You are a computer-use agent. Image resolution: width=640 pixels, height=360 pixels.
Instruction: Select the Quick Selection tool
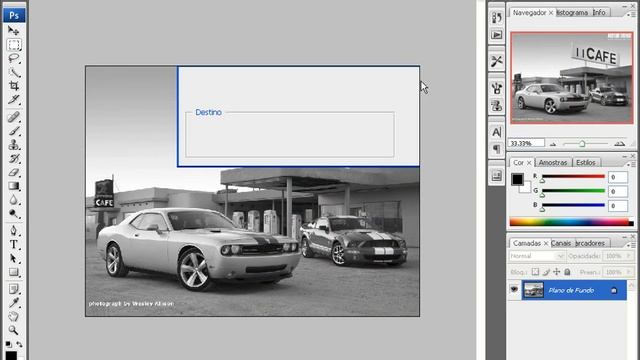coord(13,72)
